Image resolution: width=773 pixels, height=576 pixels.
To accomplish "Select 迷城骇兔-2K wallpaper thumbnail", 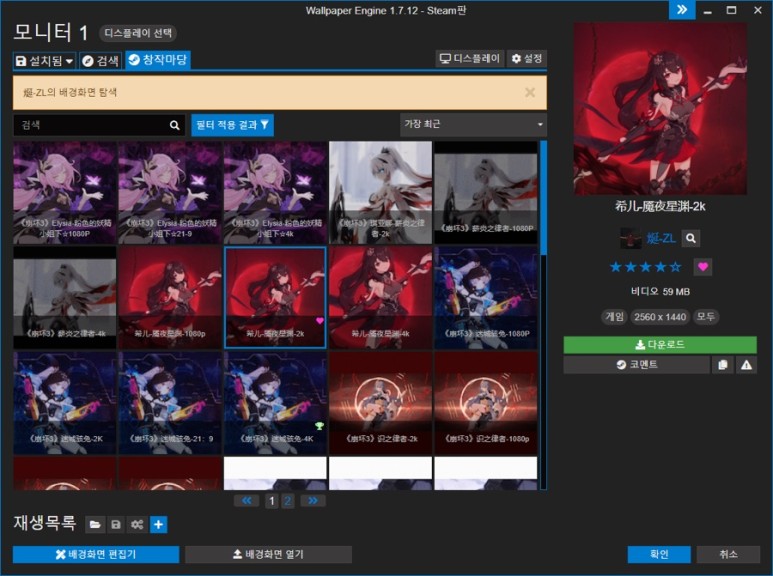I will click(65, 403).
